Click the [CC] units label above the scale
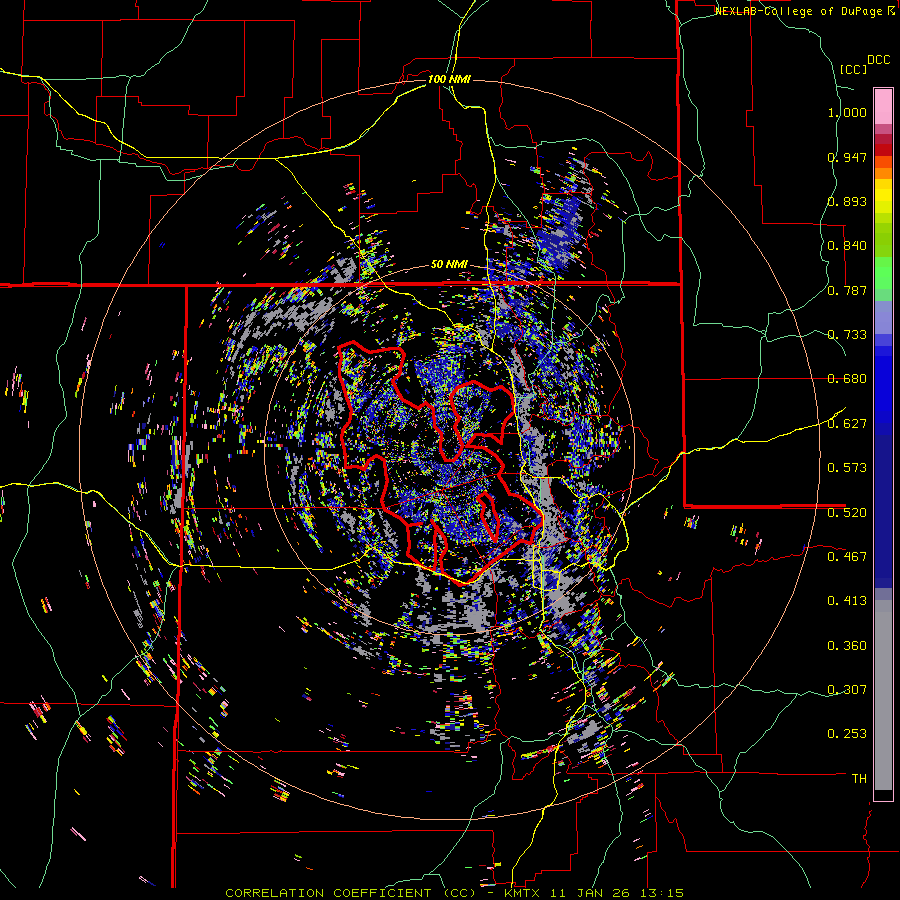Viewport: 900px width, 900px height. click(x=853, y=69)
